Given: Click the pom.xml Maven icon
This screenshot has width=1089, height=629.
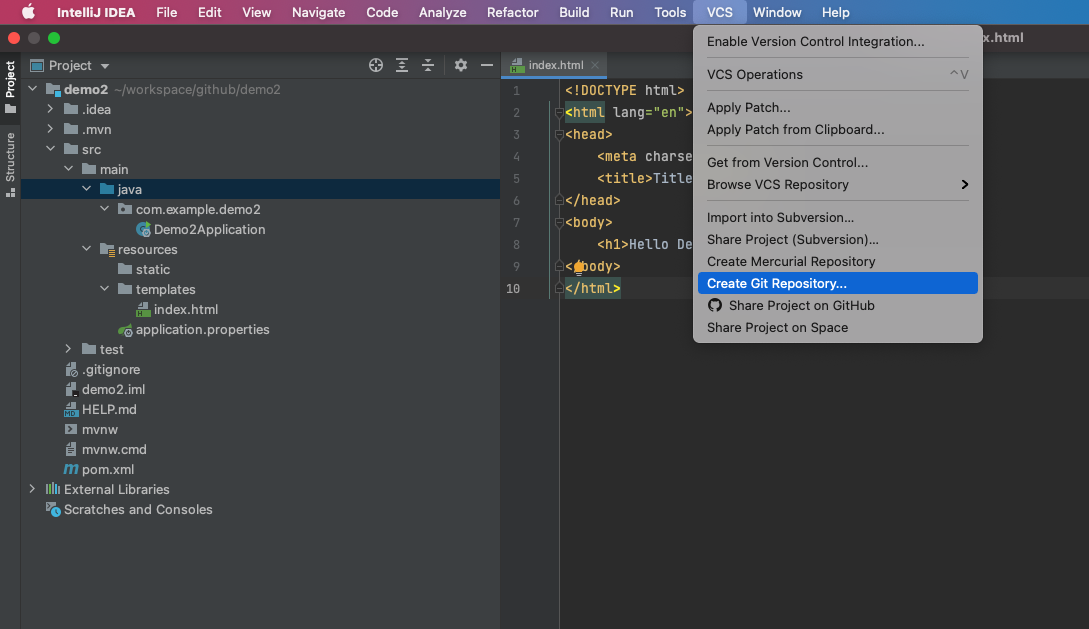Looking at the screenshot, I should pos(71,469).
